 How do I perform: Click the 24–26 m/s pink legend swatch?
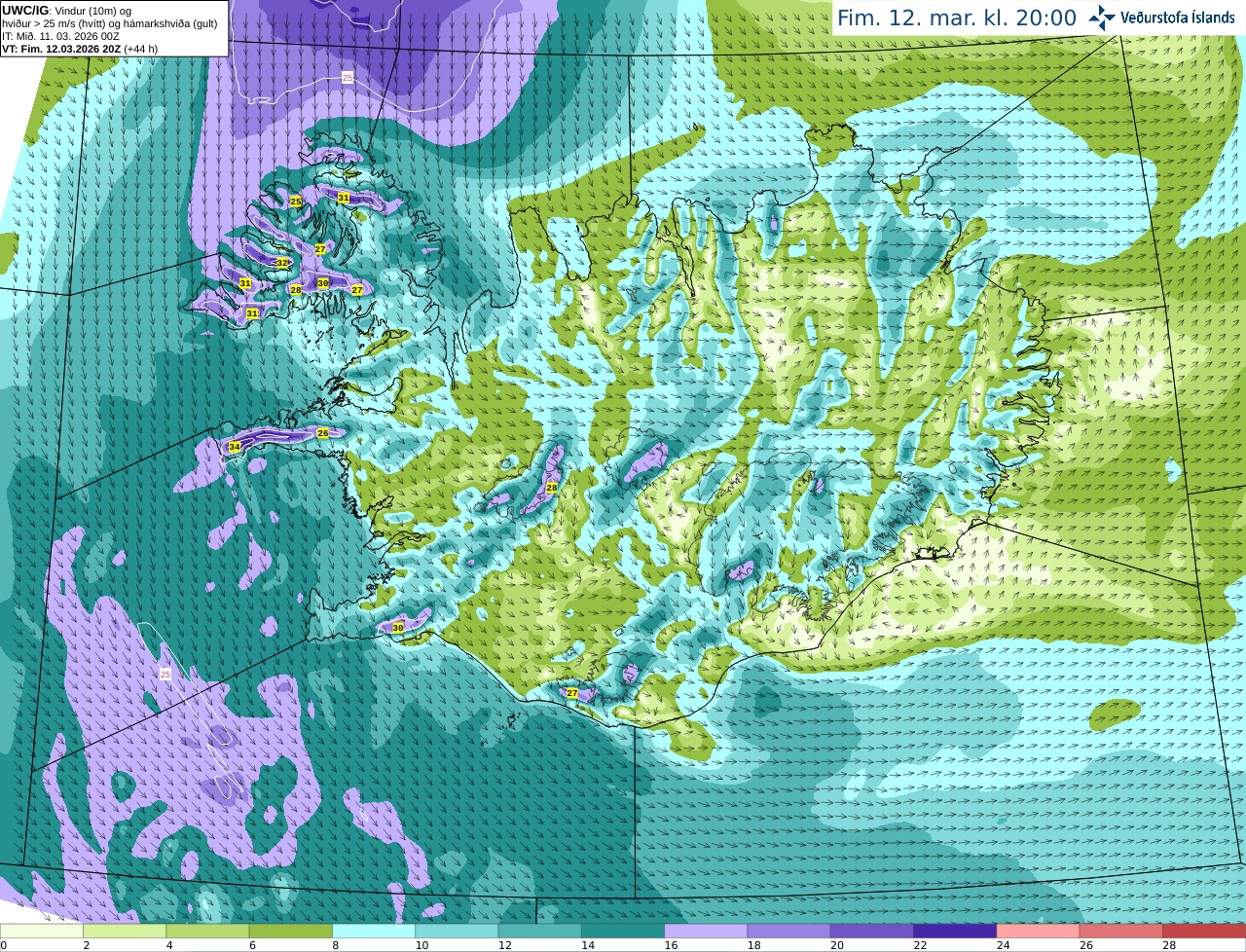[1038, 932]
